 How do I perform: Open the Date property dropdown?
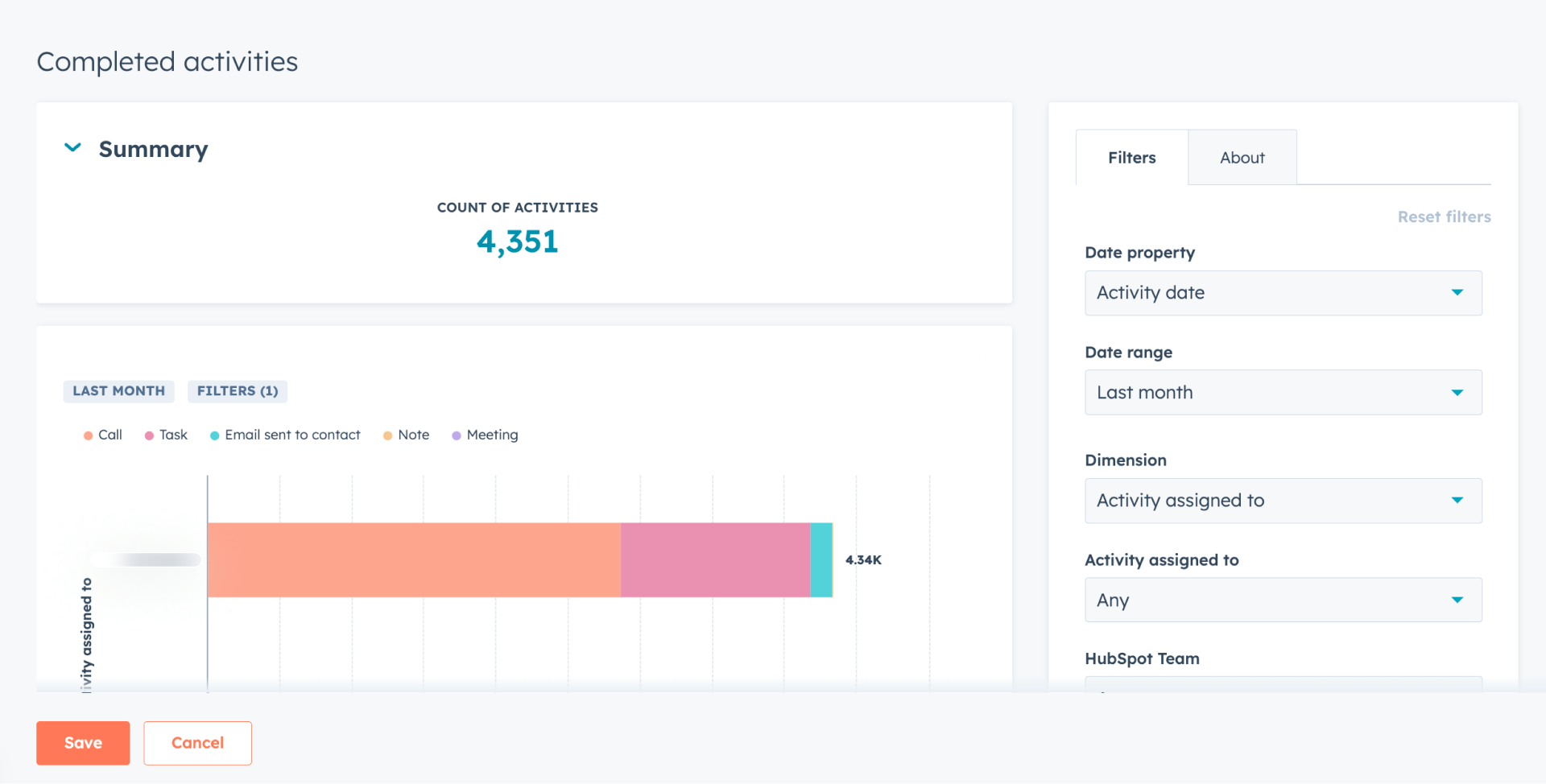click(x=1282, y=293)
